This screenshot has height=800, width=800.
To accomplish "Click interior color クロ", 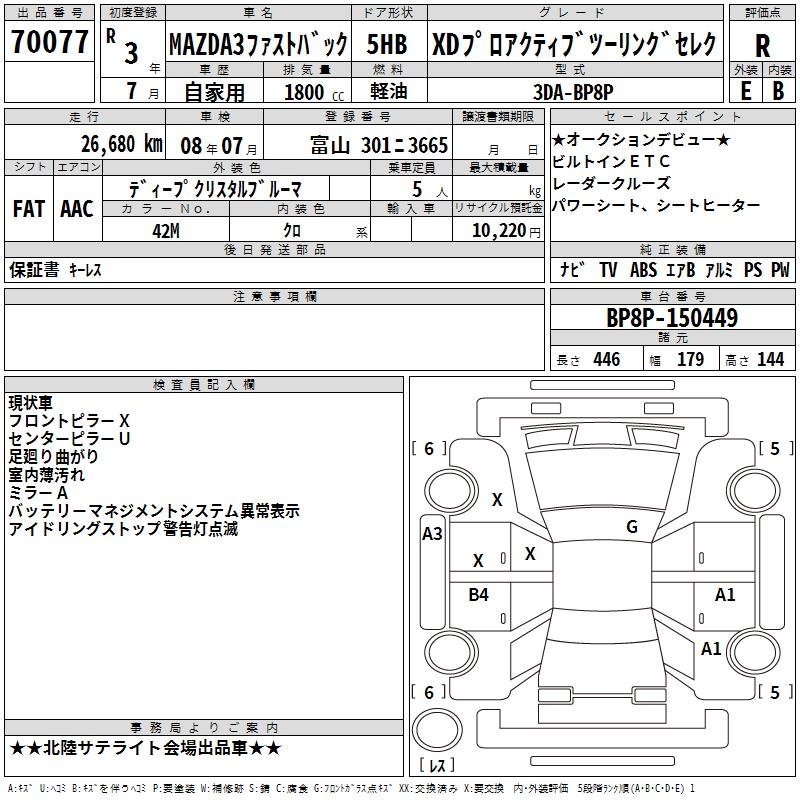I will pos(292,230).
